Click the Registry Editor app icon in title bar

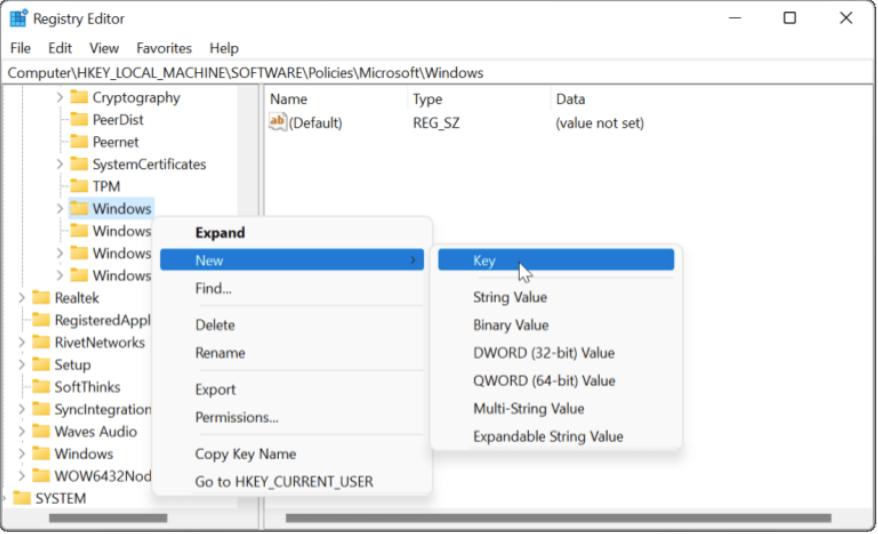point(19,18)
